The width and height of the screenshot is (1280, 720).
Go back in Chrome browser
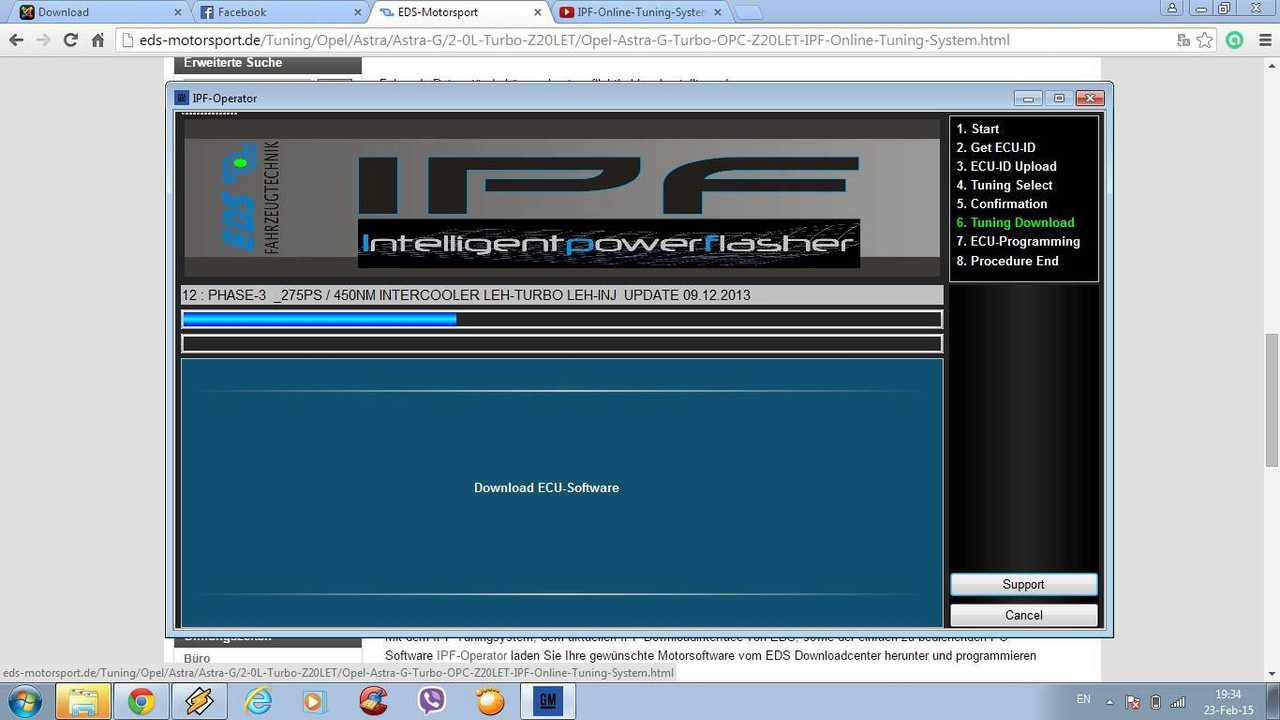point(16,41)
